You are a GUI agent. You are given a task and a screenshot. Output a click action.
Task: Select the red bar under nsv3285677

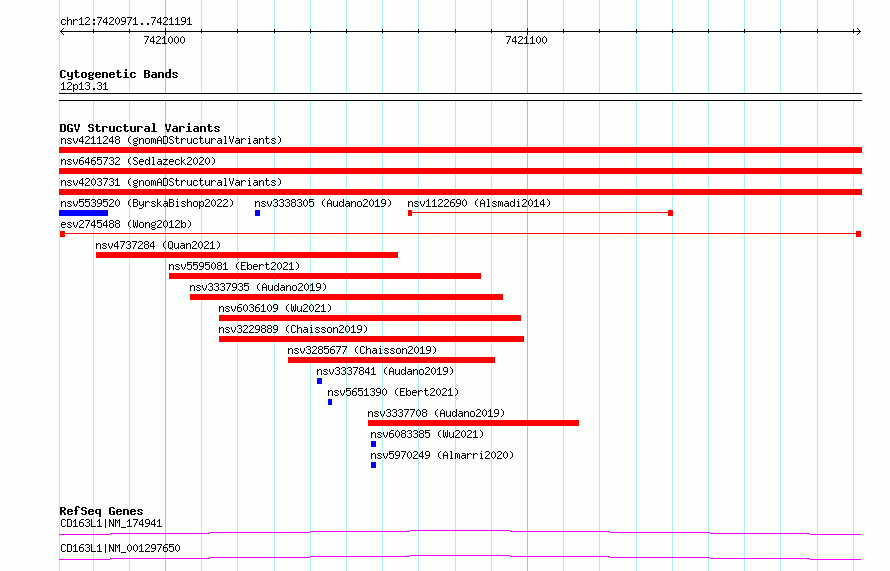pyautogui.click(x=392, y=360)
